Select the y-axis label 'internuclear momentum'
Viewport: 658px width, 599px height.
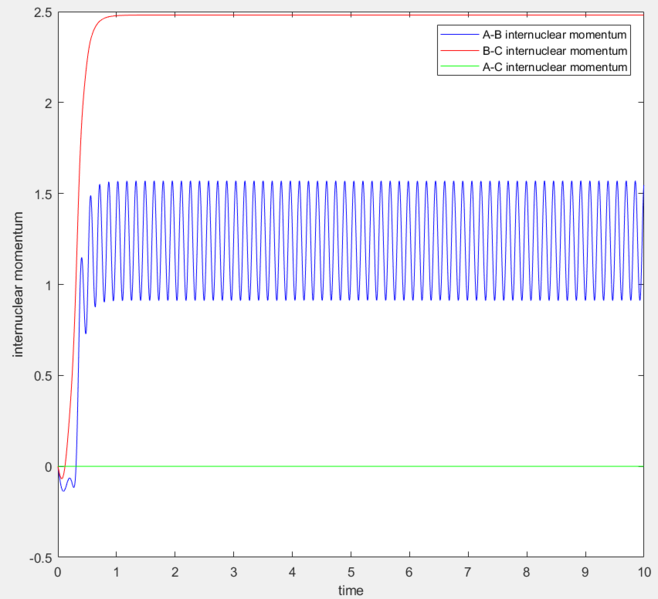tap(18, 285)
